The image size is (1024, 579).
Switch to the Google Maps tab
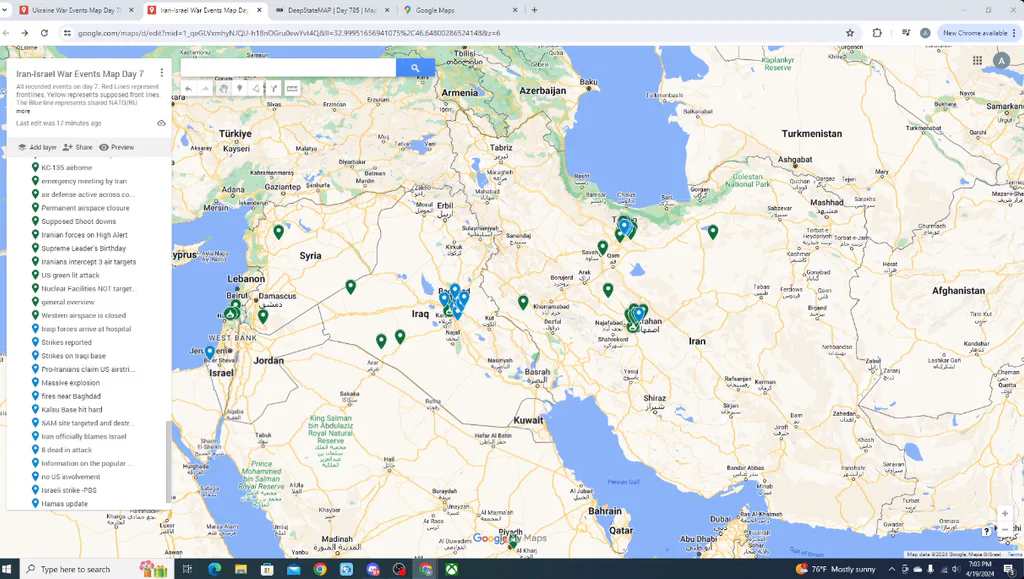pos(460,10)
